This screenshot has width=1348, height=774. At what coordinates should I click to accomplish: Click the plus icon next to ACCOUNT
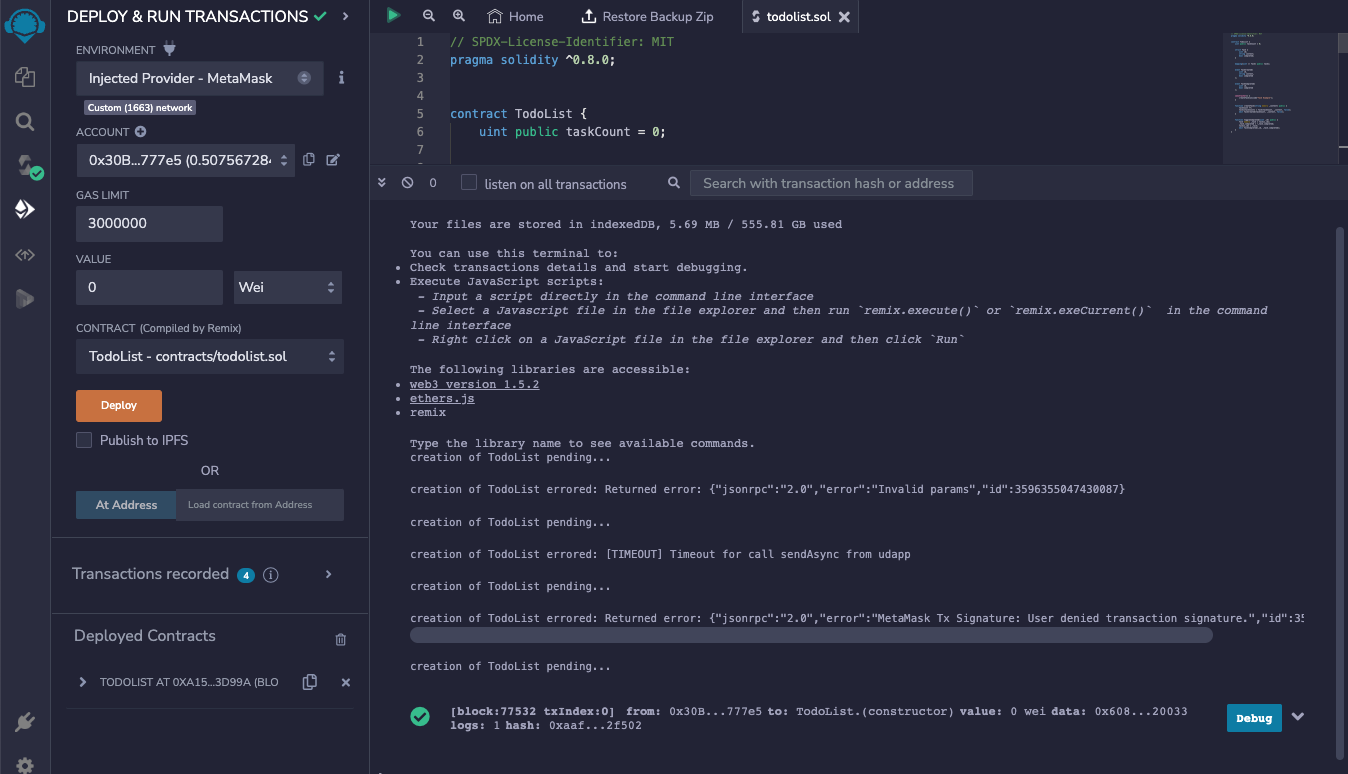coord(140,132)
